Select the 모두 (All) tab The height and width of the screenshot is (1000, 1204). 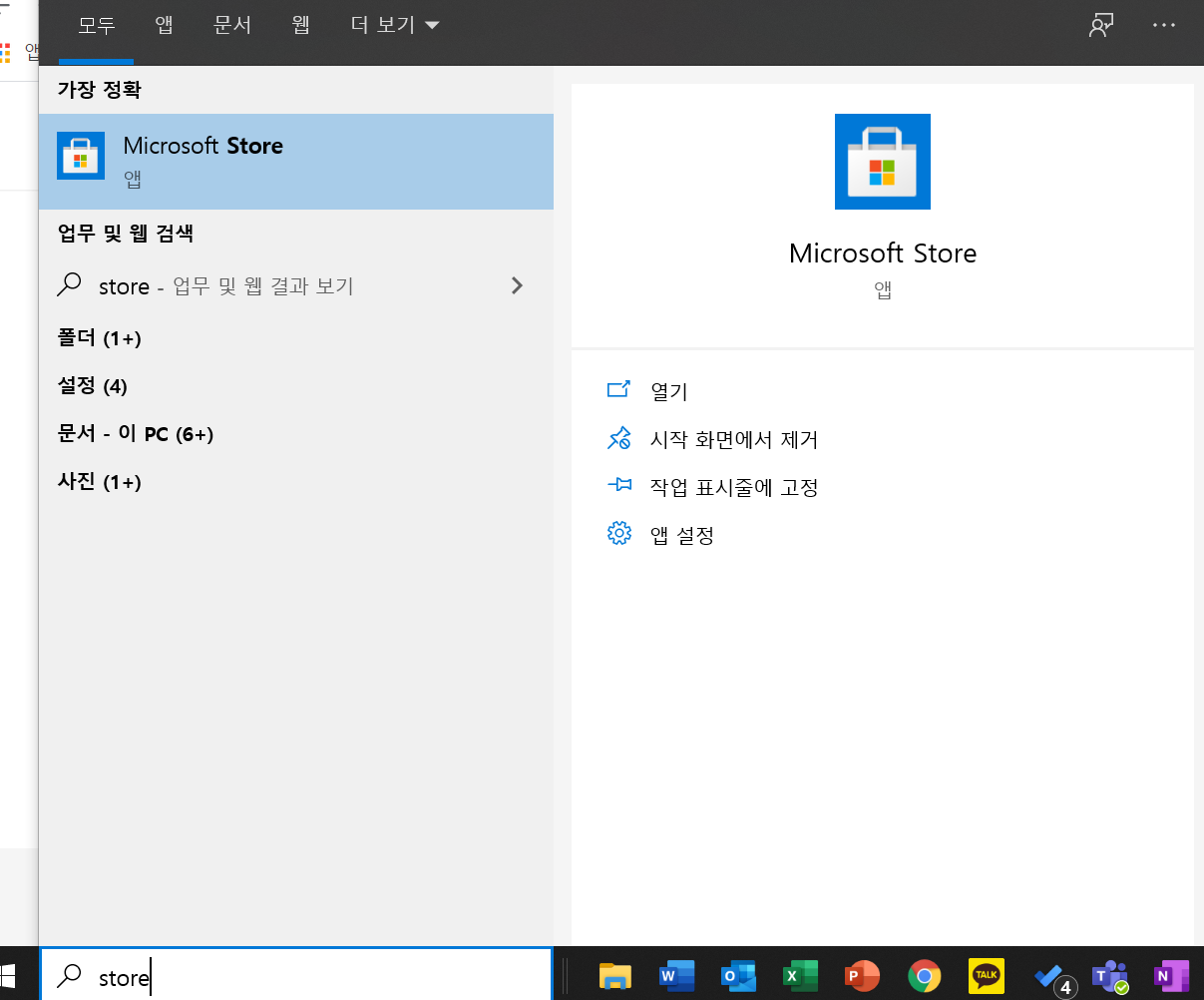[97, 25]
